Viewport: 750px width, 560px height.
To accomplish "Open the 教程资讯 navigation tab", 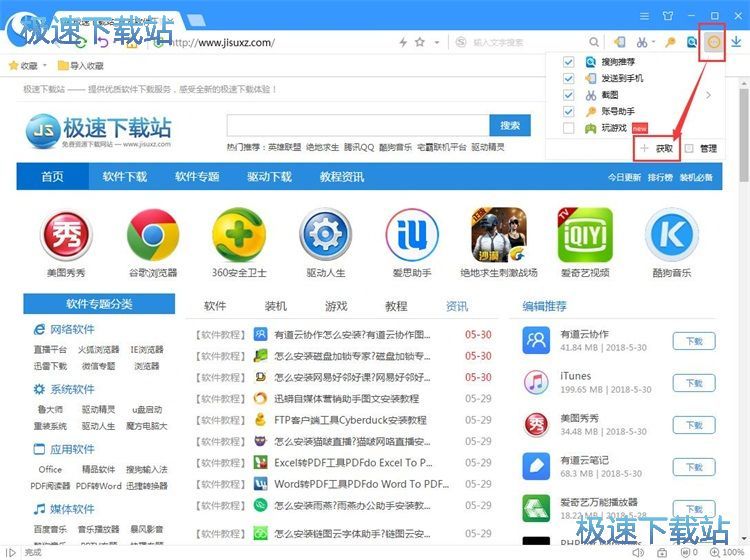I will [342, 176].
